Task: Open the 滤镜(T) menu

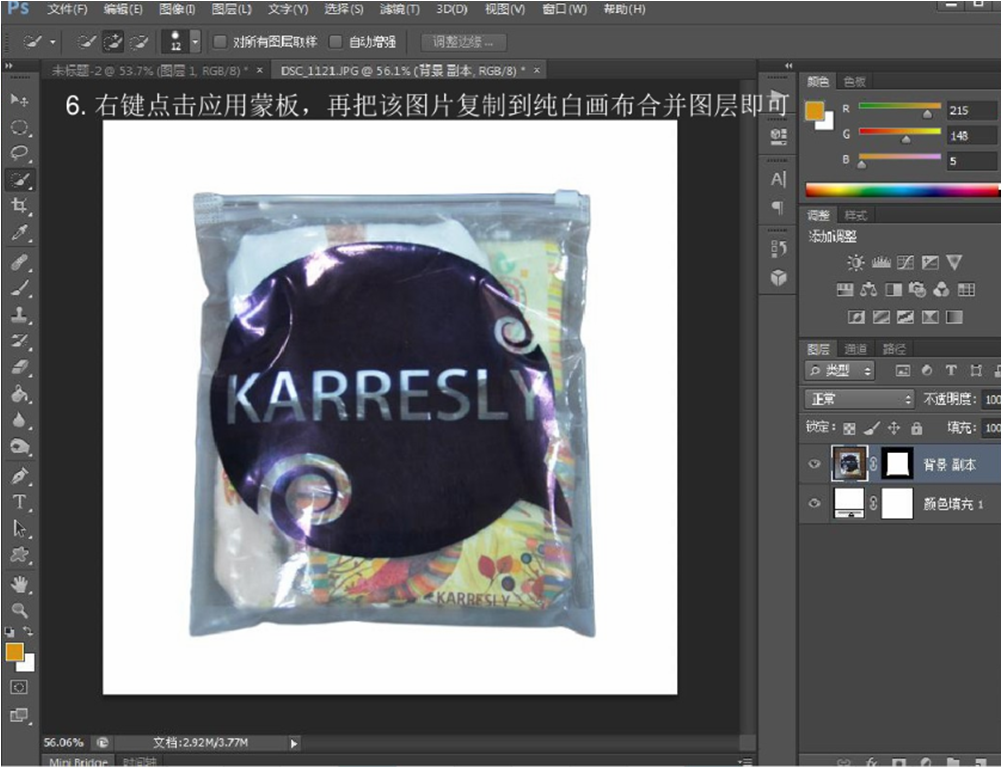Action: 399,9
